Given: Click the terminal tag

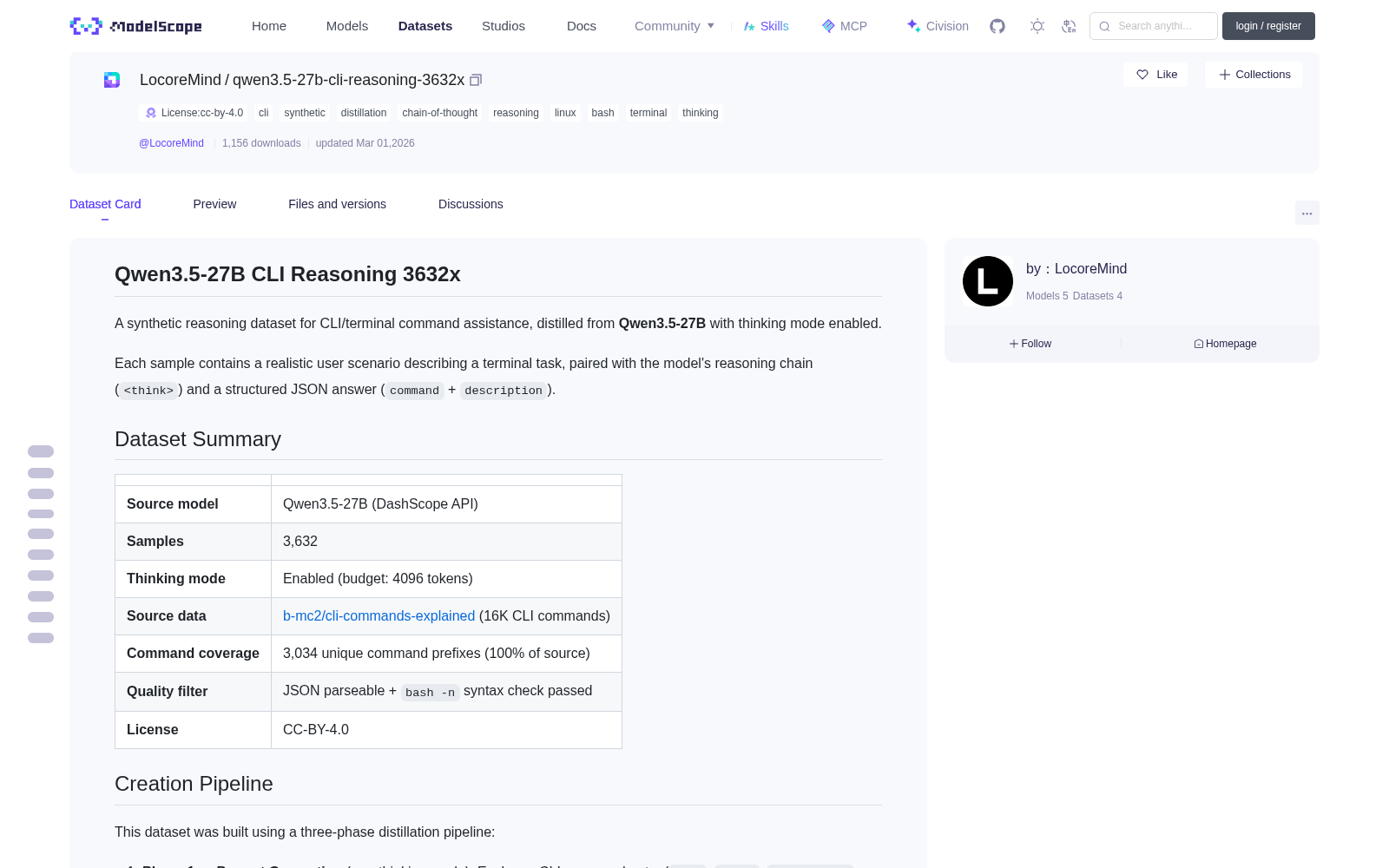Looking at the screenshot, I should pos(648,113).
